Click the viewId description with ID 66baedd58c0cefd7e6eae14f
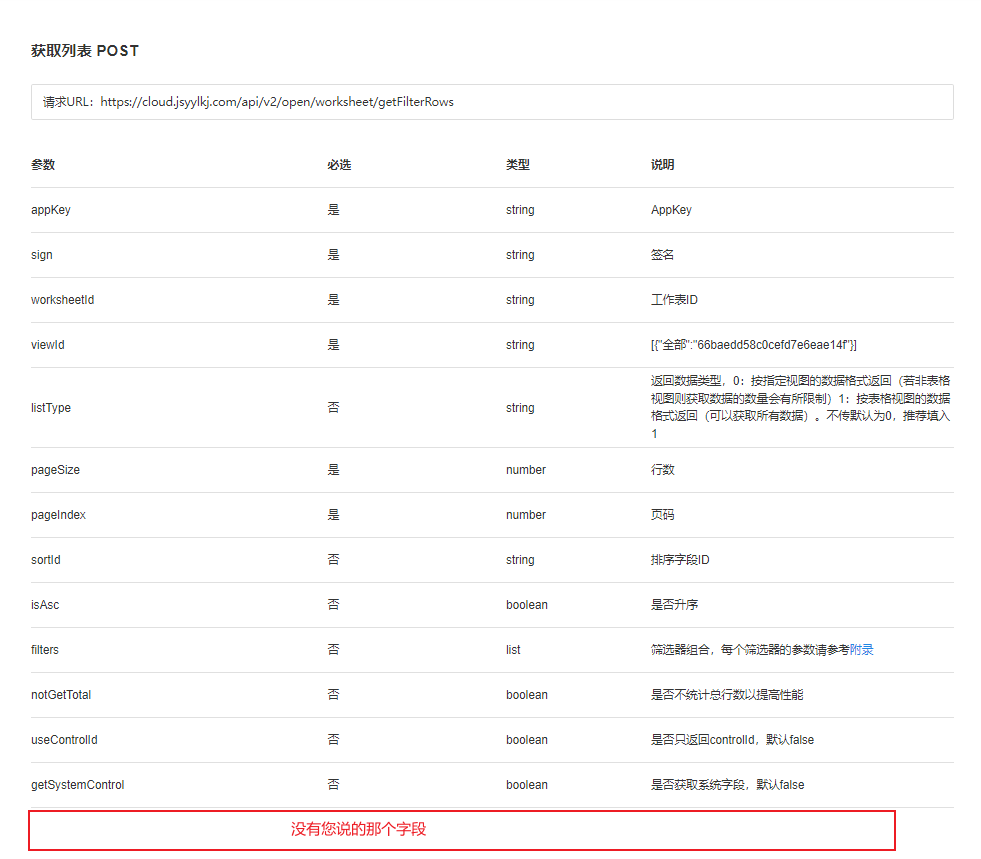Screen dimensions: 981x859 753,345
